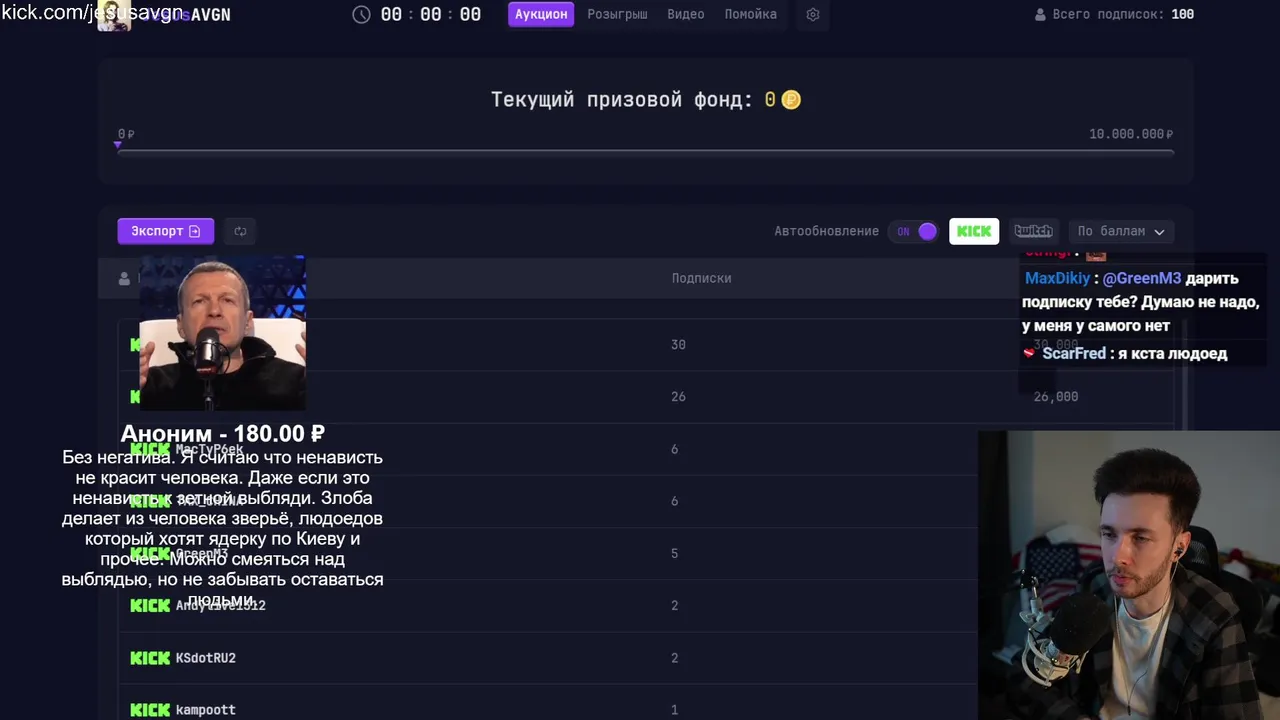Click the 00:00:00 timer display
The width and height of the screenshot is (1280, 720).
430,15
